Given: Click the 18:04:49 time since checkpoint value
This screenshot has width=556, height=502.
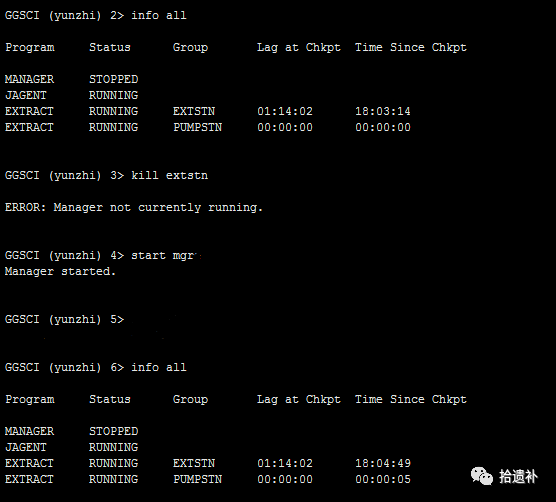Looking at the screenshot, I should click(383, 463).
